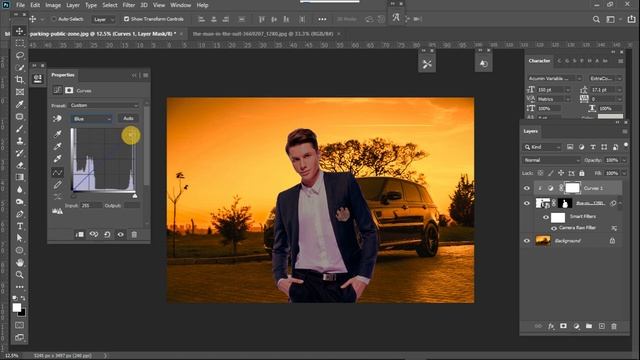This screenshot has height=360, width=640.
Task: Enable the Auto-Select checkbox
Action: 53,19
